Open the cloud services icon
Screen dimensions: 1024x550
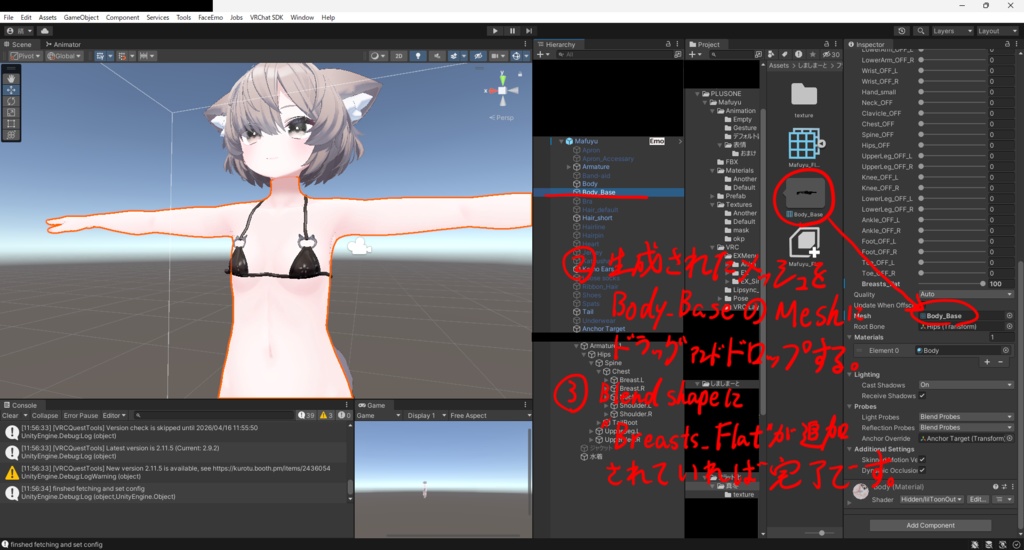click(44, 31)
